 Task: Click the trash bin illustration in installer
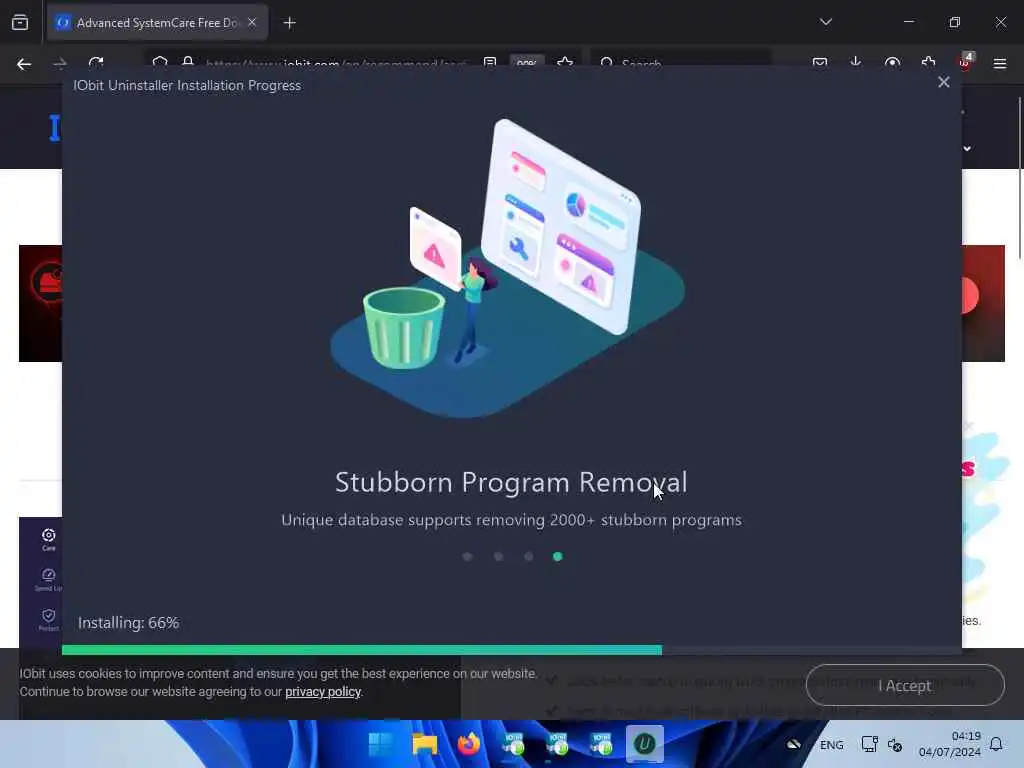point(404,328)
